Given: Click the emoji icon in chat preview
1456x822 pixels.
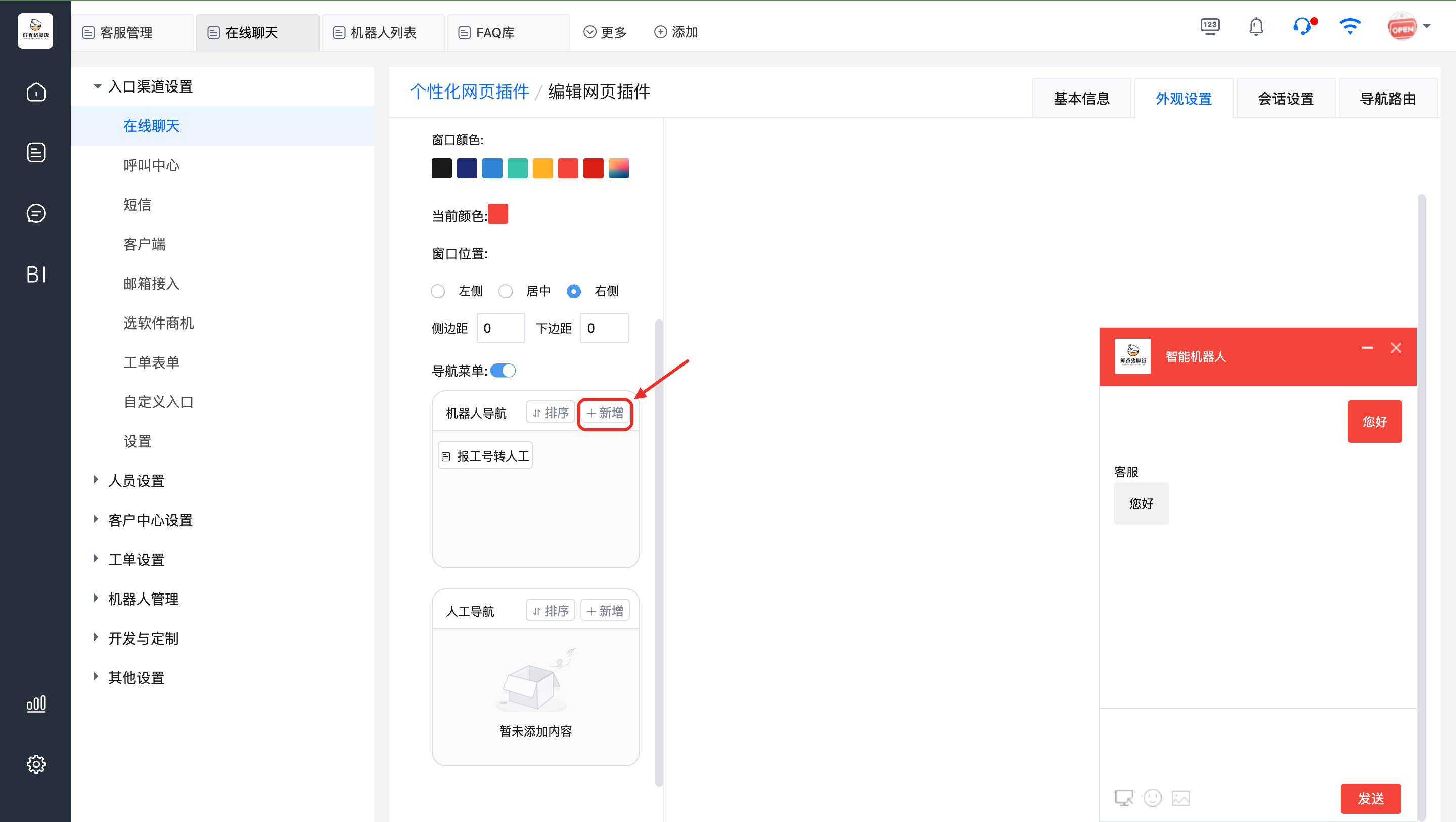Looking at the screenshot, I should pos(1153,798).
